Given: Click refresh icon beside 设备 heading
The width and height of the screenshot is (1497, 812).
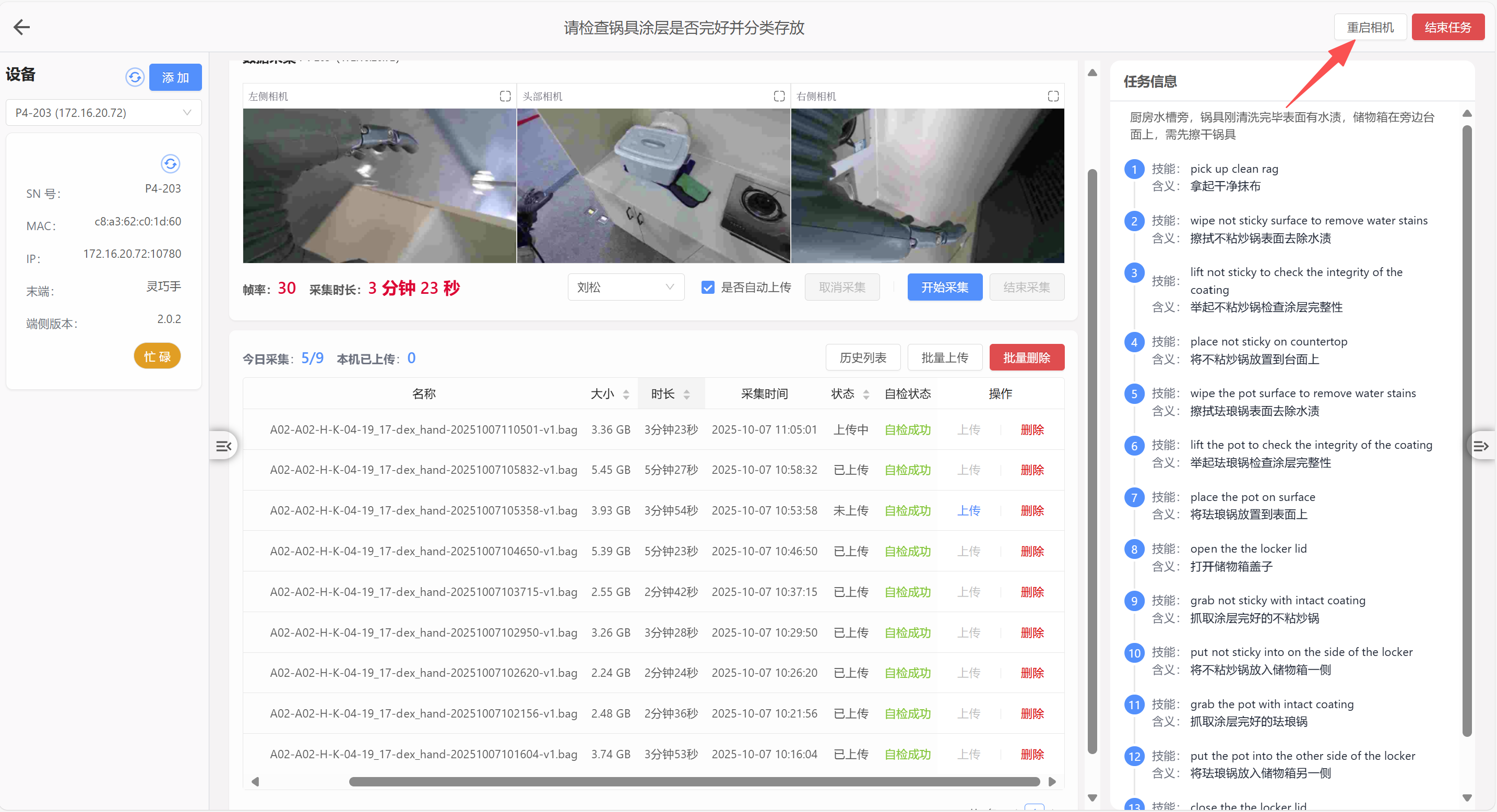Looking at the screenshot, I should point(135,77).
